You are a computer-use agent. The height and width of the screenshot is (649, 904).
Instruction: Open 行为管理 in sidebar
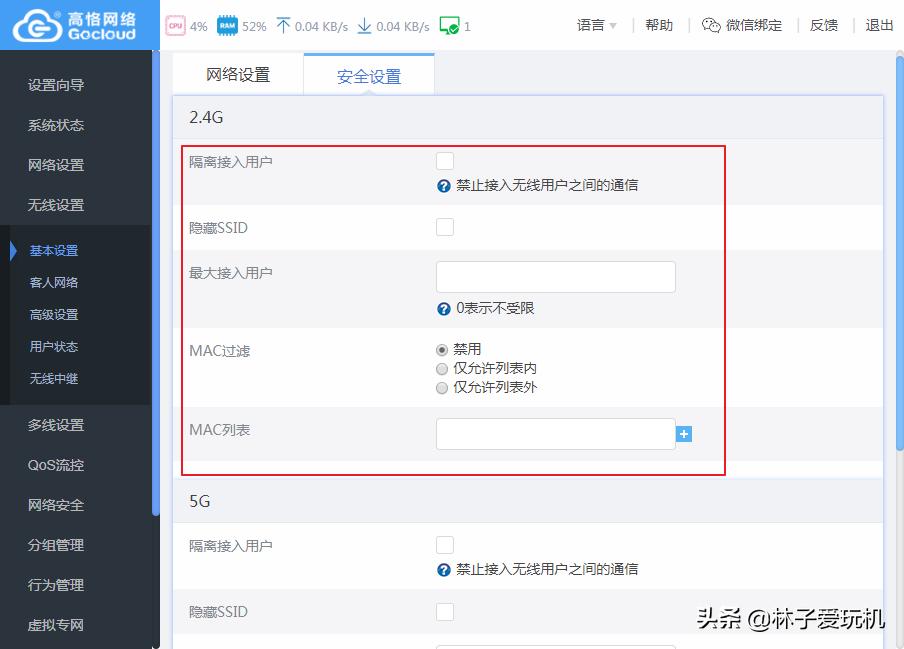coord(56,585)
